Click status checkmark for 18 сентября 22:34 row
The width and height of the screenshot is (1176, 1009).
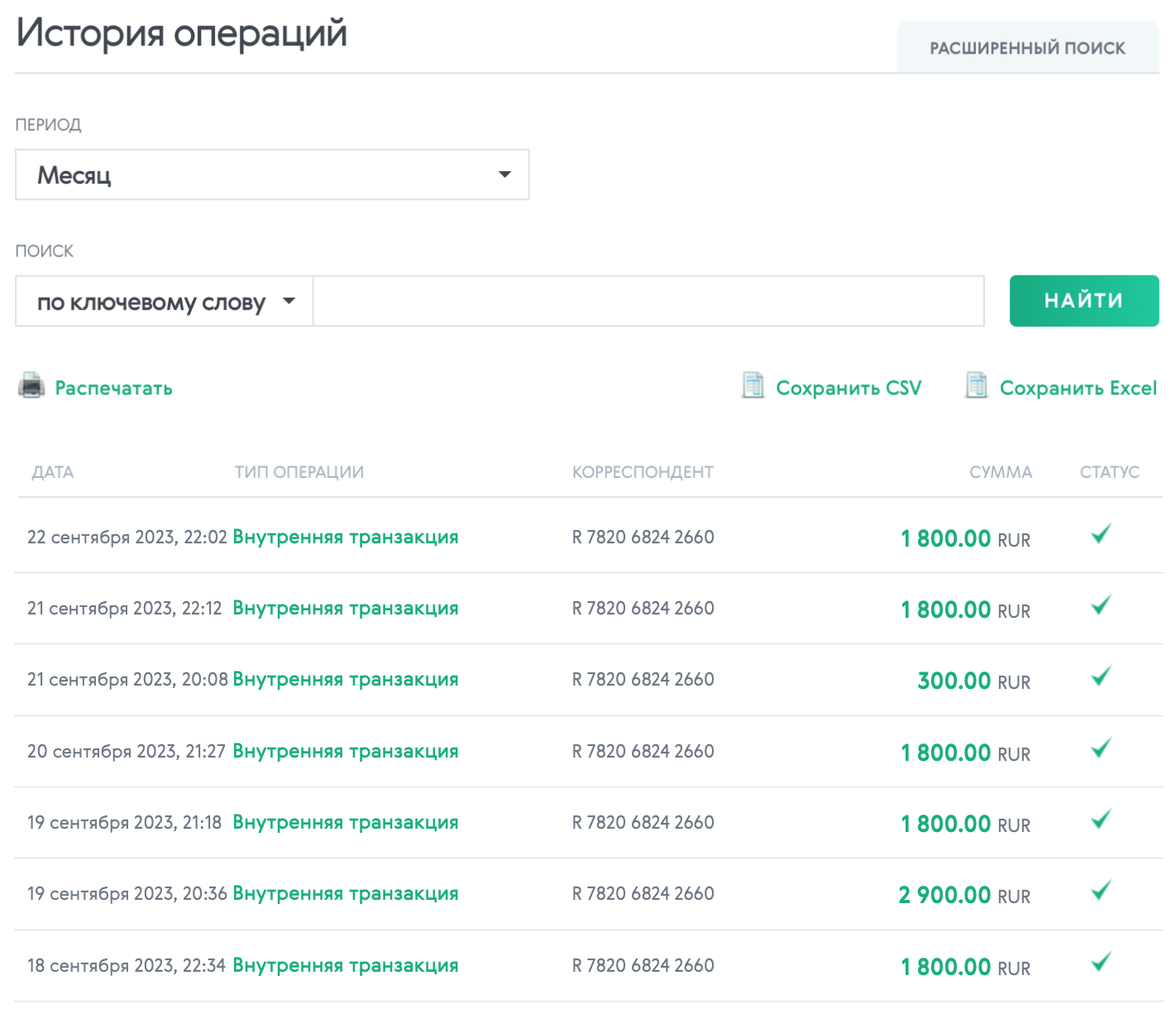point(1101,962)
